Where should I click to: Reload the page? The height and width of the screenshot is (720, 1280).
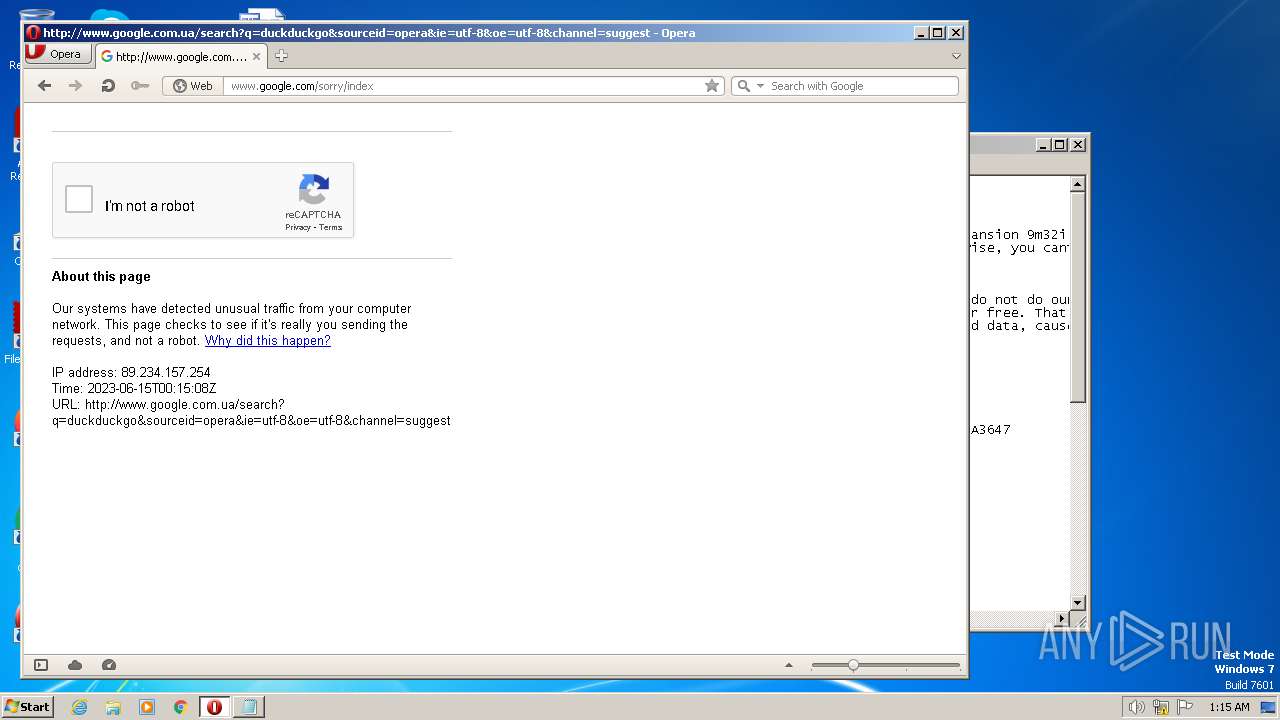coord(108,86)
